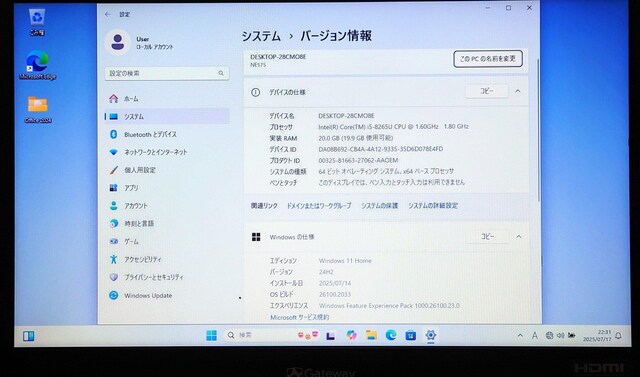Screen dimensions: 640x377
Task: Open 個人用設定 settings
Action: (x=167, y=170)
